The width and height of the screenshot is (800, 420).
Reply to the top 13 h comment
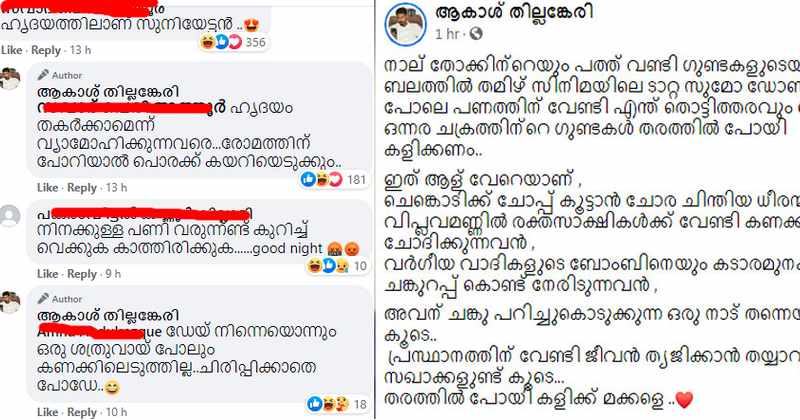pyautogui.click(x=46, y=50)
